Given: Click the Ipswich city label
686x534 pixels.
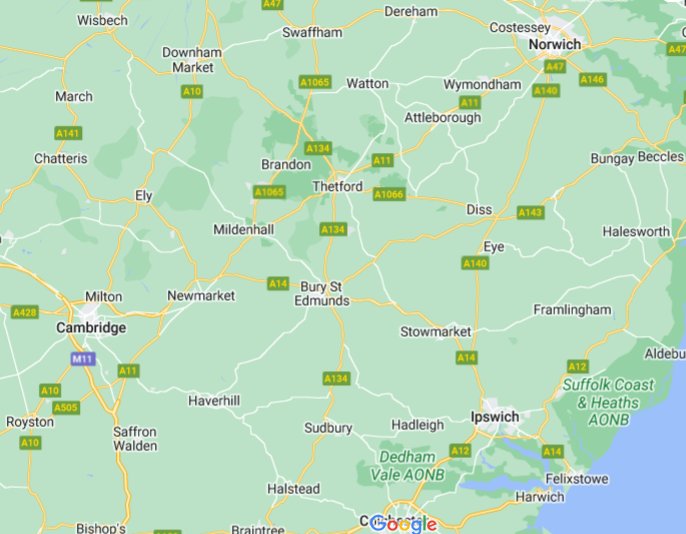Looking at the screenshot, I should (x=495, y=417).
